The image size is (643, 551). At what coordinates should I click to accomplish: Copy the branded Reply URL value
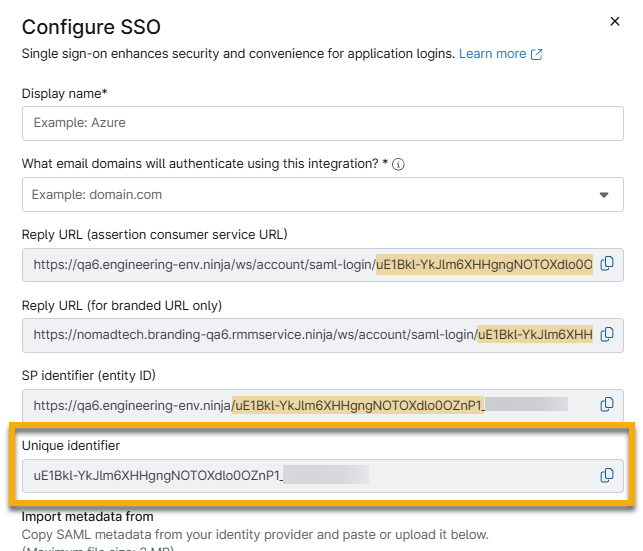(x=607, y=334)
